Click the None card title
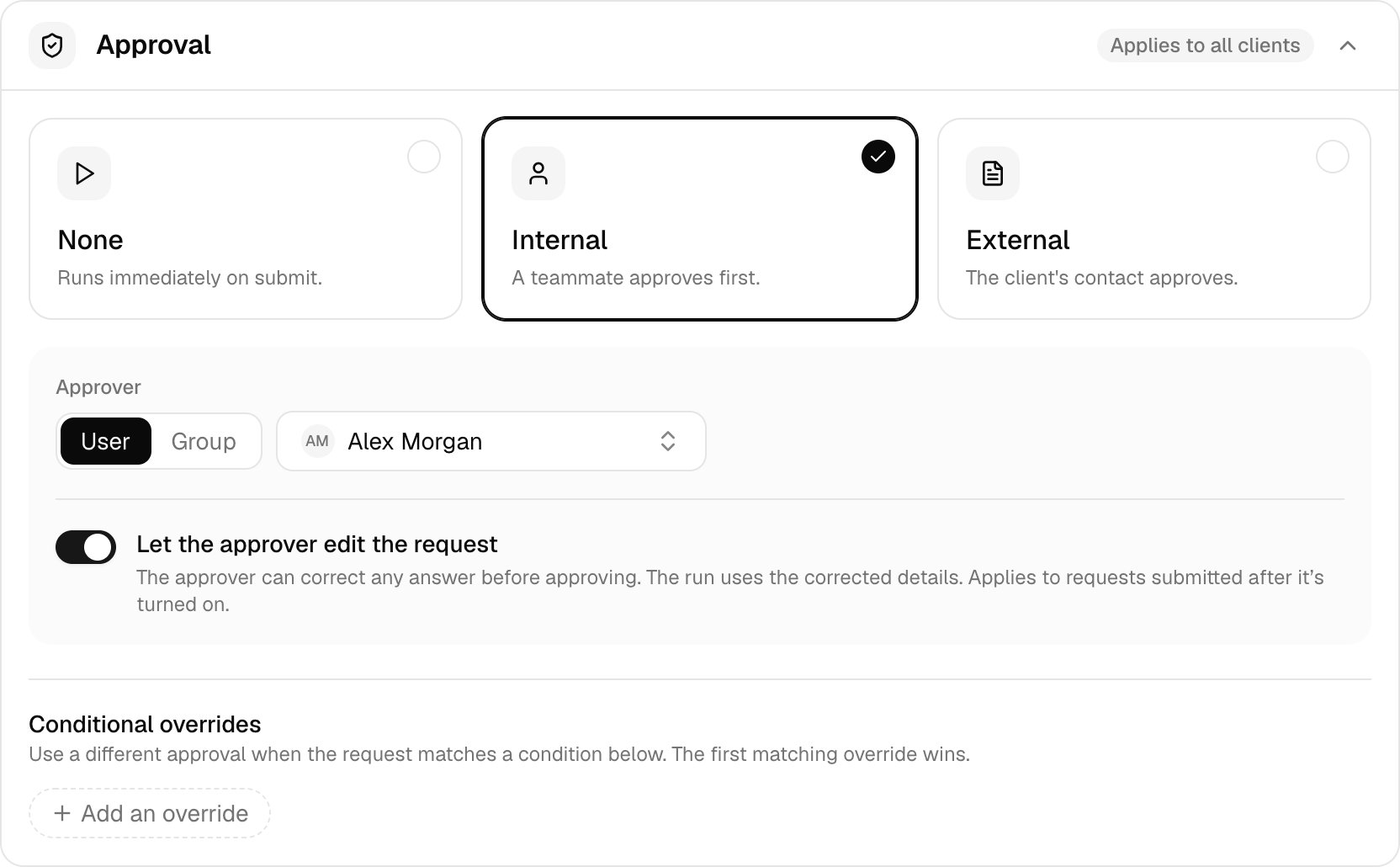 91,240
